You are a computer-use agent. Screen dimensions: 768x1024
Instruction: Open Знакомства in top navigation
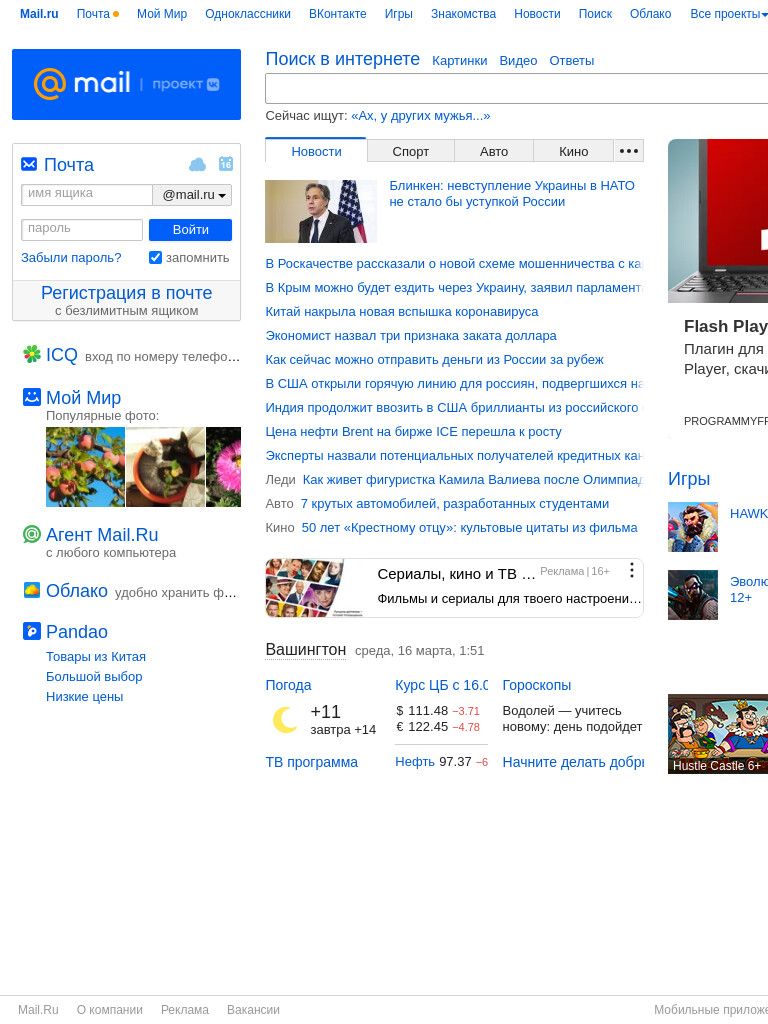click(463, 14)
